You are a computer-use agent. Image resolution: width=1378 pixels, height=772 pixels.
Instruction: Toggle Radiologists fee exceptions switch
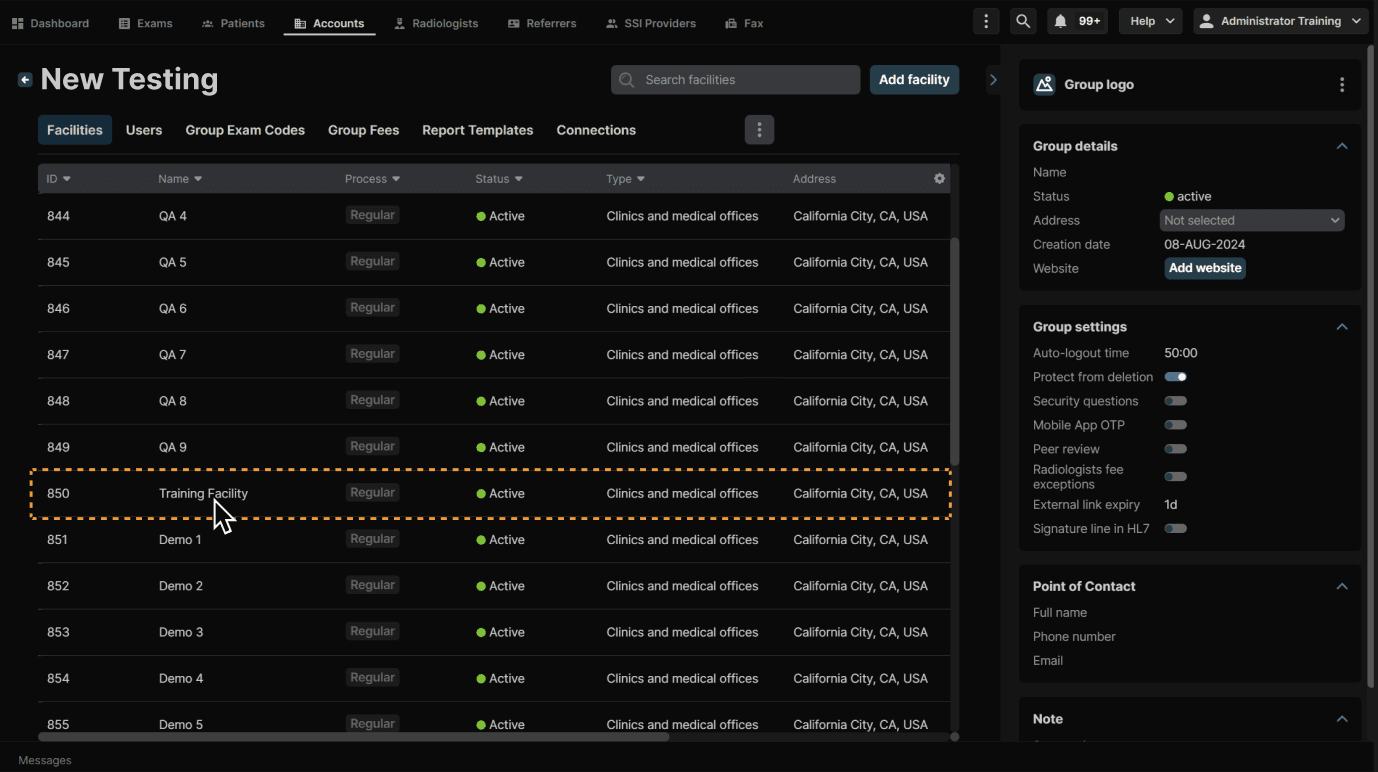coord(1176,477)
